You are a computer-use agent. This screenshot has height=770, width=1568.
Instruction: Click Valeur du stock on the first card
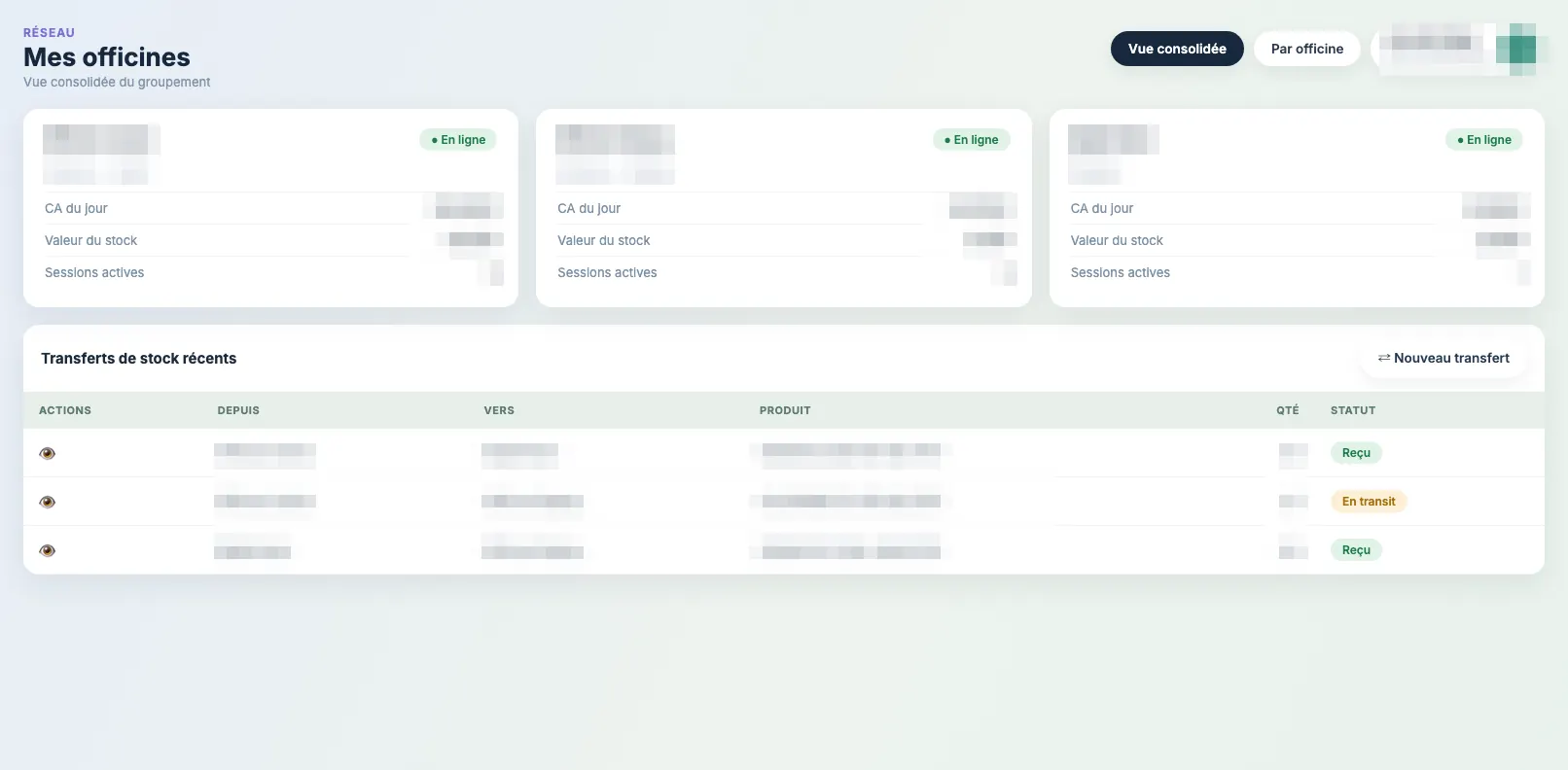[91, 240]
